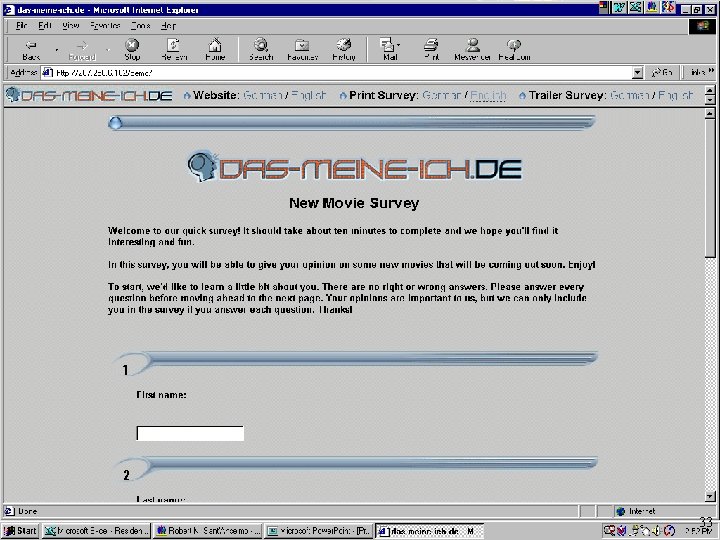Viewport: 720px width, 540px height.
Task: Click the page icon in the address bar
Action: pyautogui.click(x=47, y=73)
